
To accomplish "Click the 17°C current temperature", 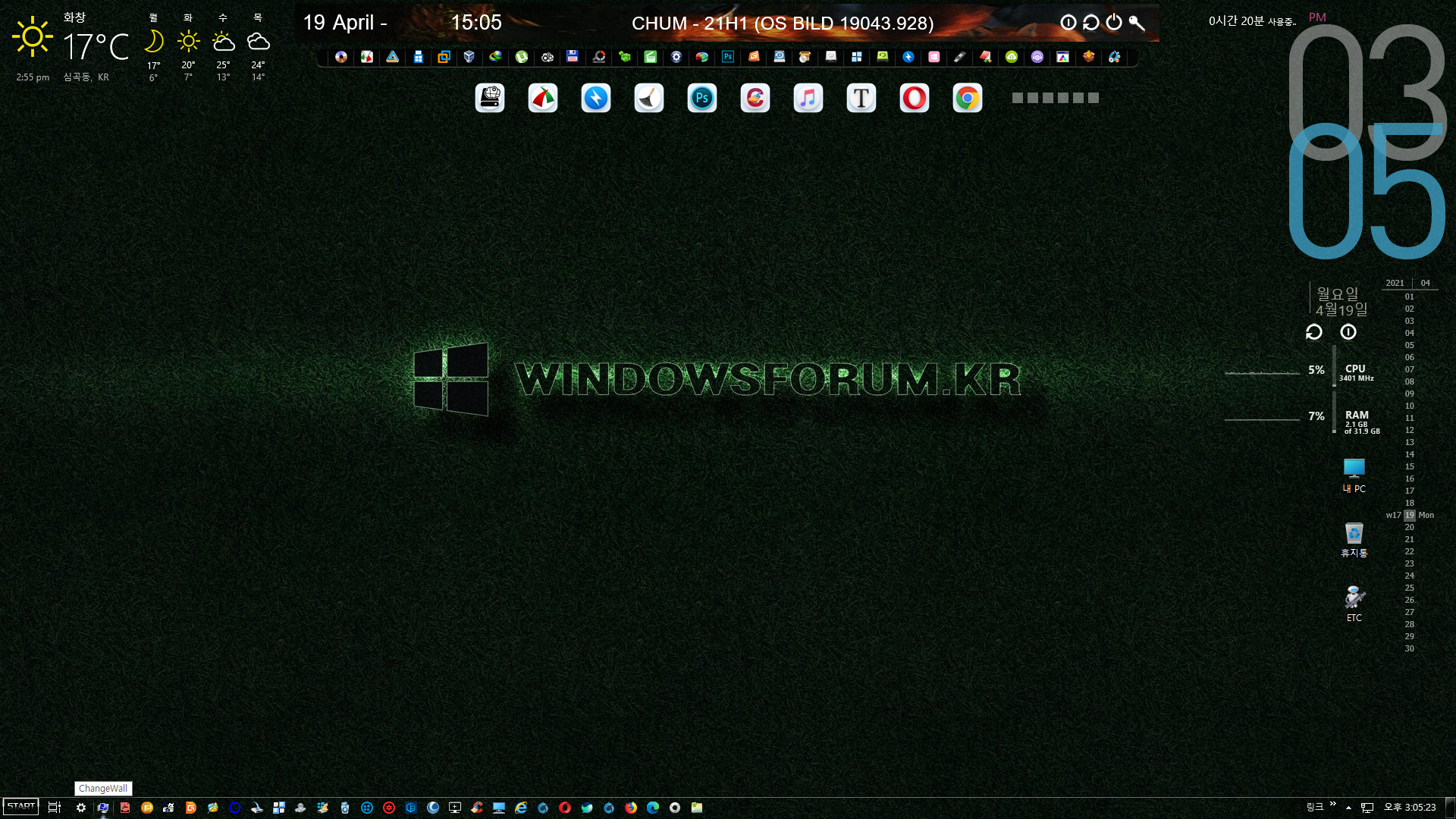I will pyautogui.click(x=96, y=47).
